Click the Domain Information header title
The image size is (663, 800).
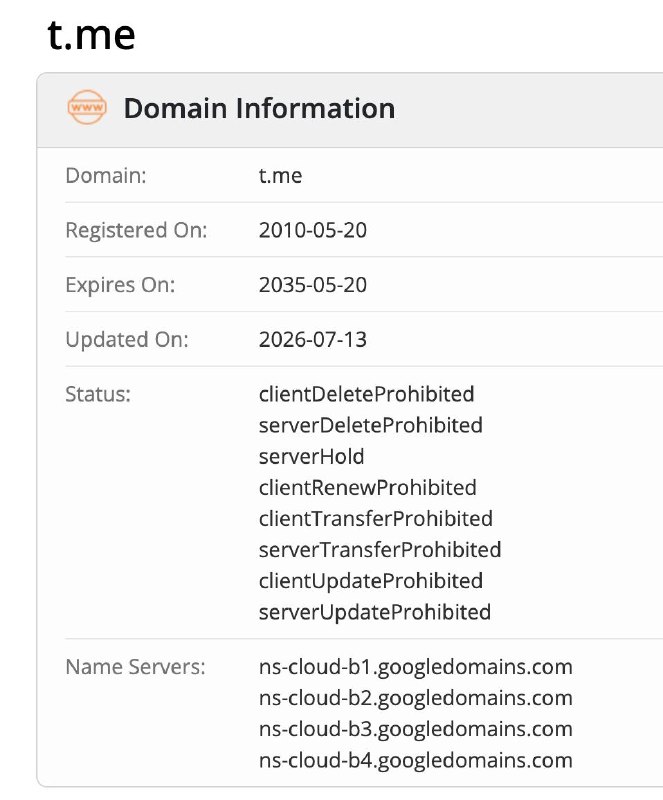(x=259, y=108)
